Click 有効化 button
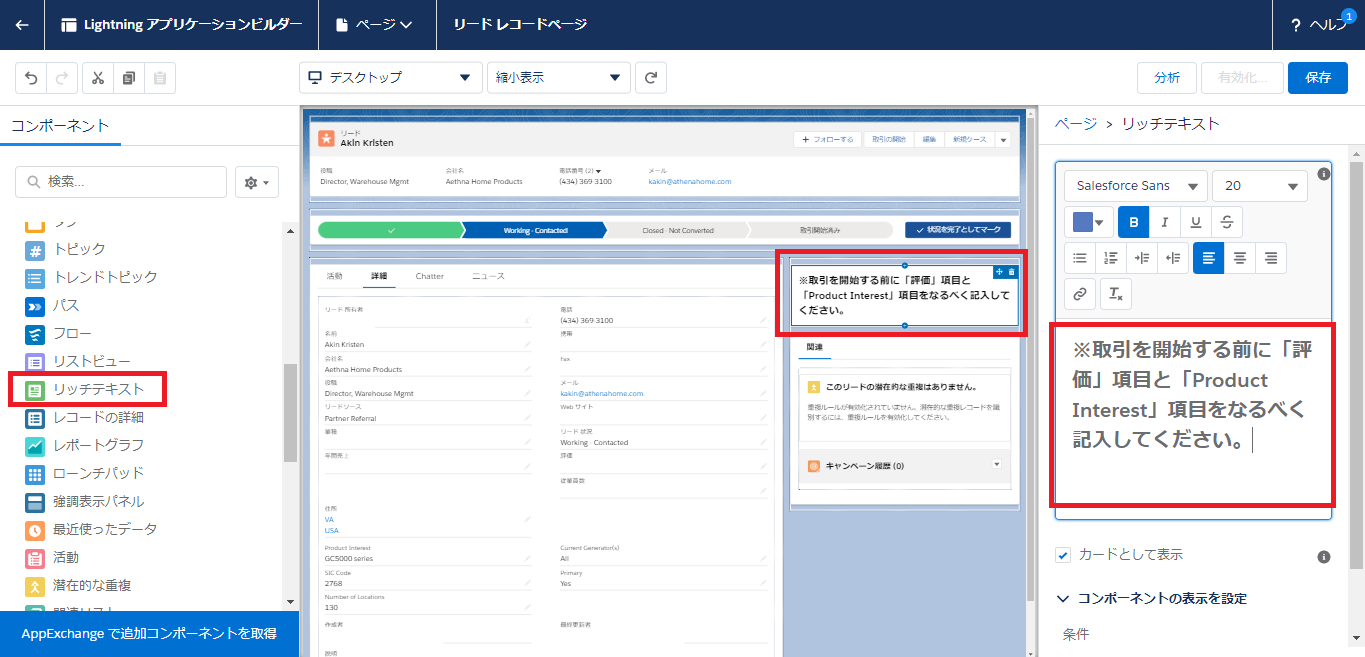Screen dimensions: 1365x657 [x=1242, y=78]
